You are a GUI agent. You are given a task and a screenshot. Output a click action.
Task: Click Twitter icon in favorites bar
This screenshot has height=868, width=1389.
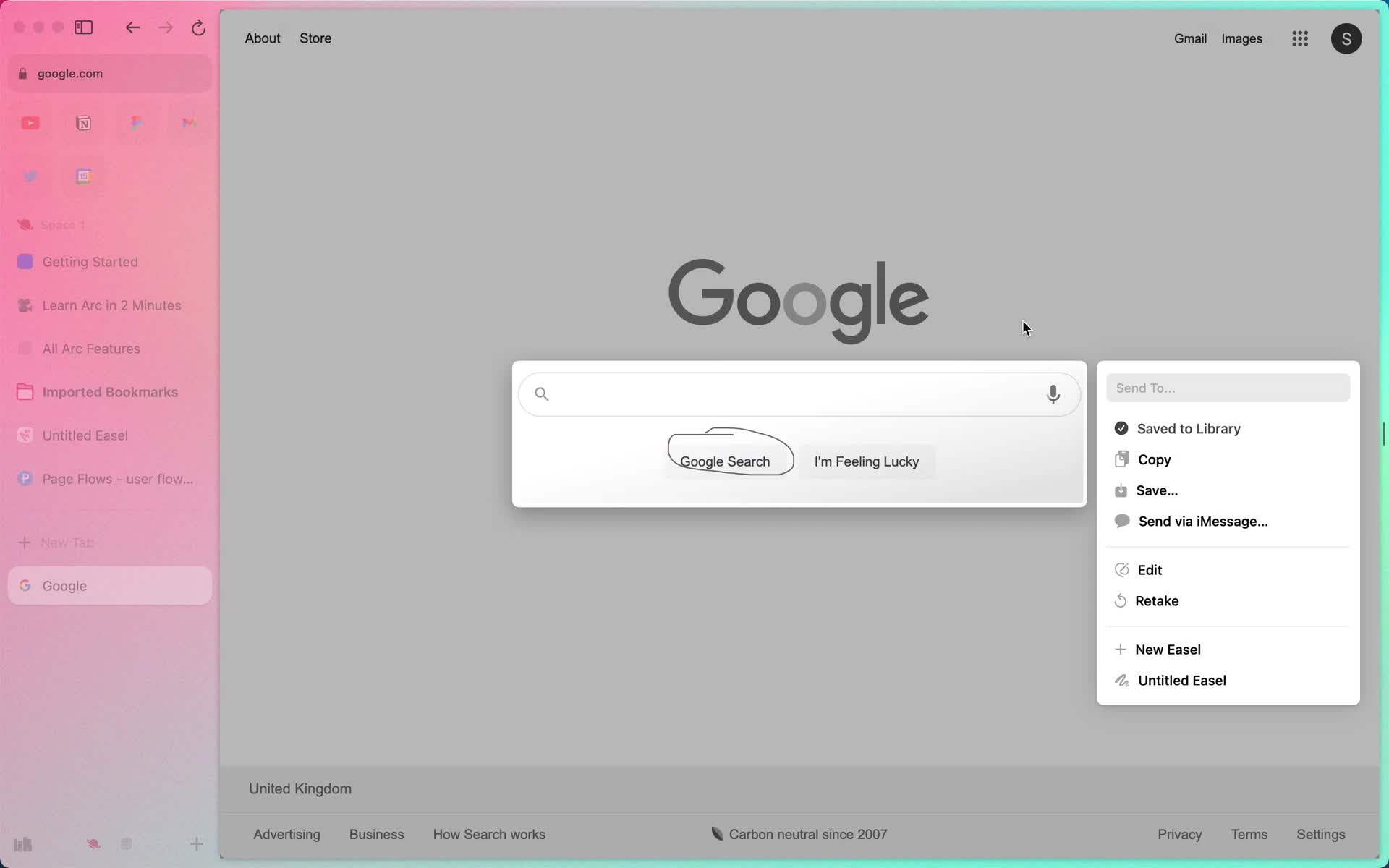tap(30, 176)
